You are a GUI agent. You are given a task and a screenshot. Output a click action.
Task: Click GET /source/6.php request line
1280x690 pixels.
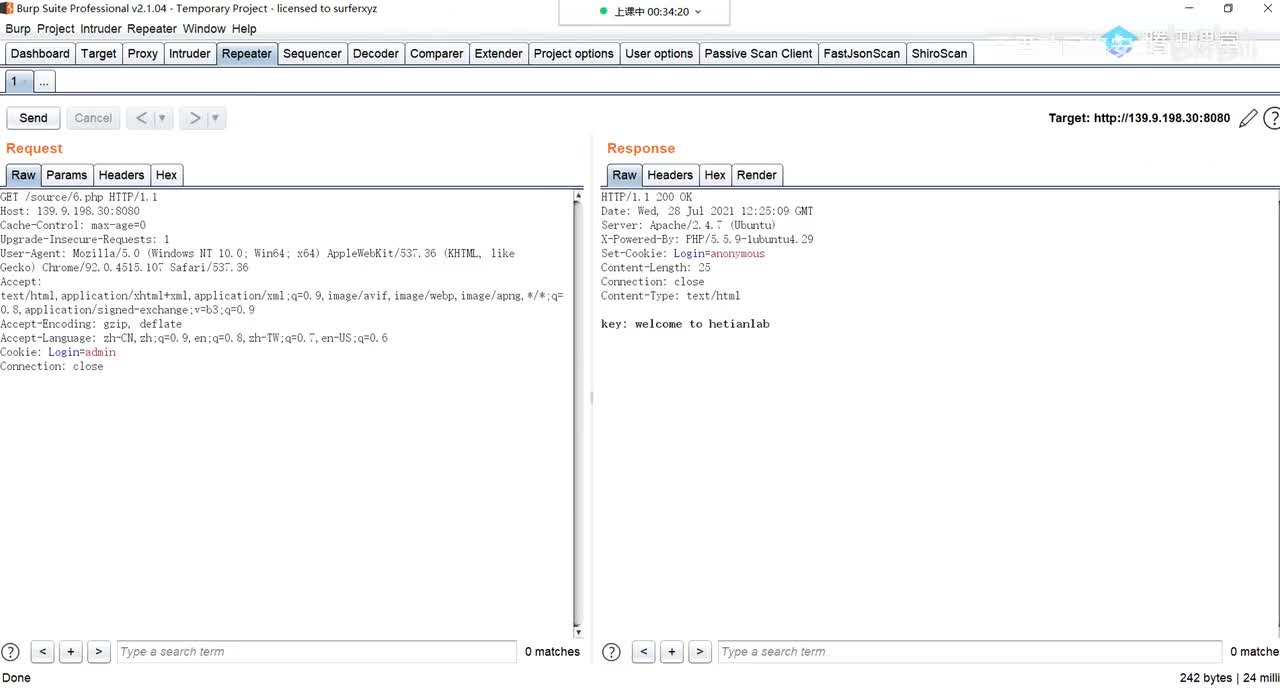[x=79, y=197]
